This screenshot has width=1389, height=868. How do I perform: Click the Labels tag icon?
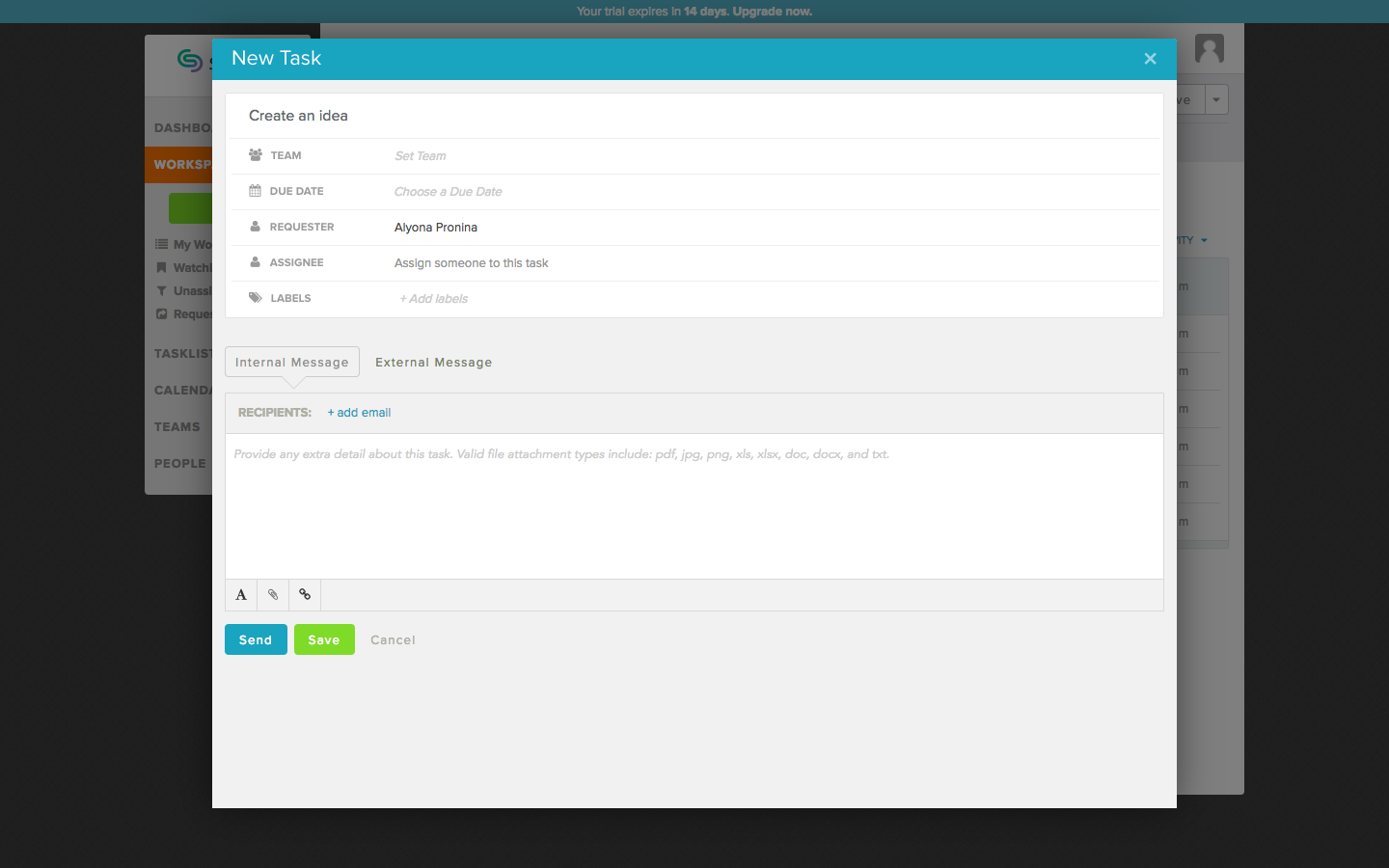tap(256, 298)
